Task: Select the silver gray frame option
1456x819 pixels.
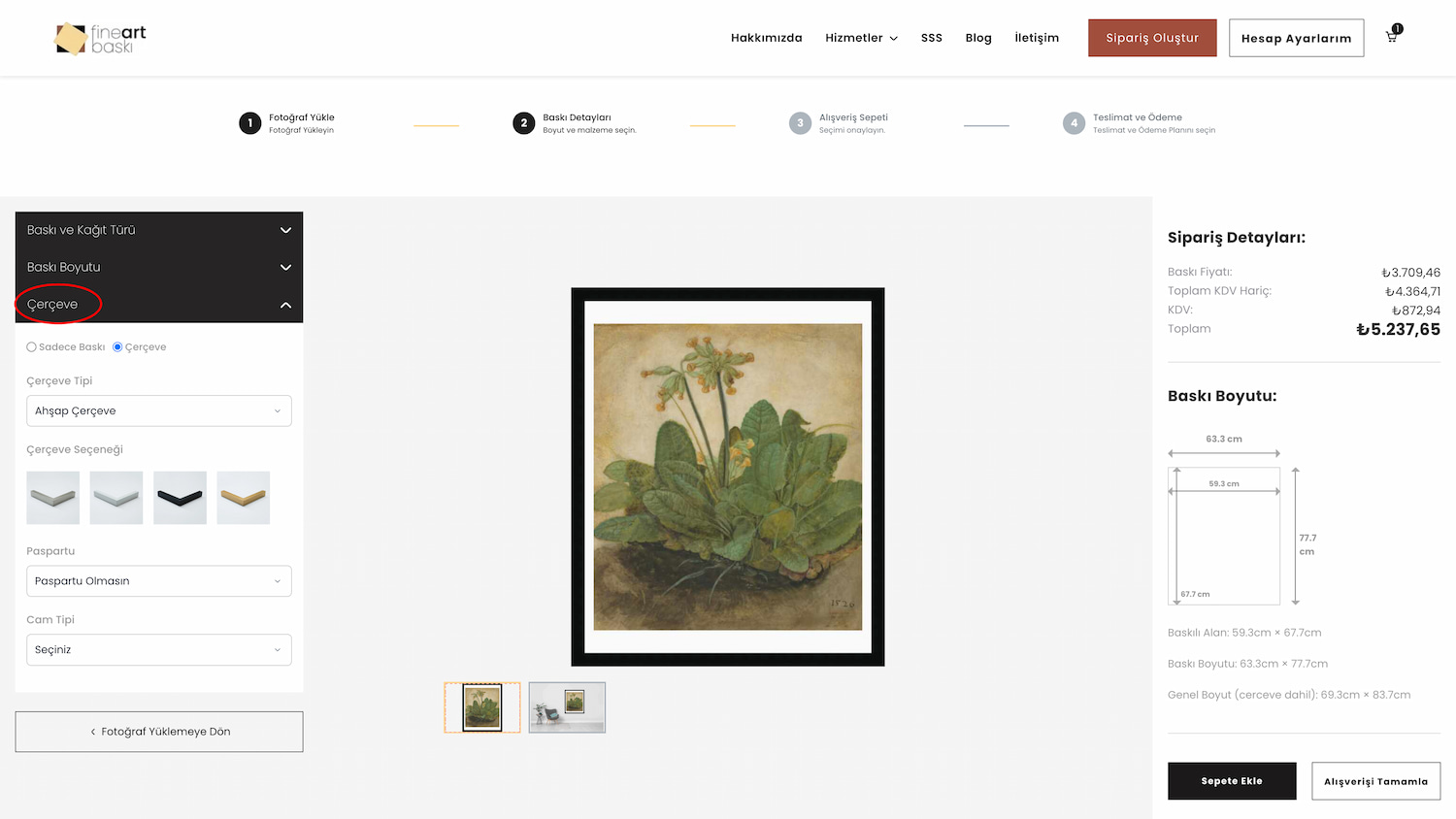Action: (x=53, y=498)
